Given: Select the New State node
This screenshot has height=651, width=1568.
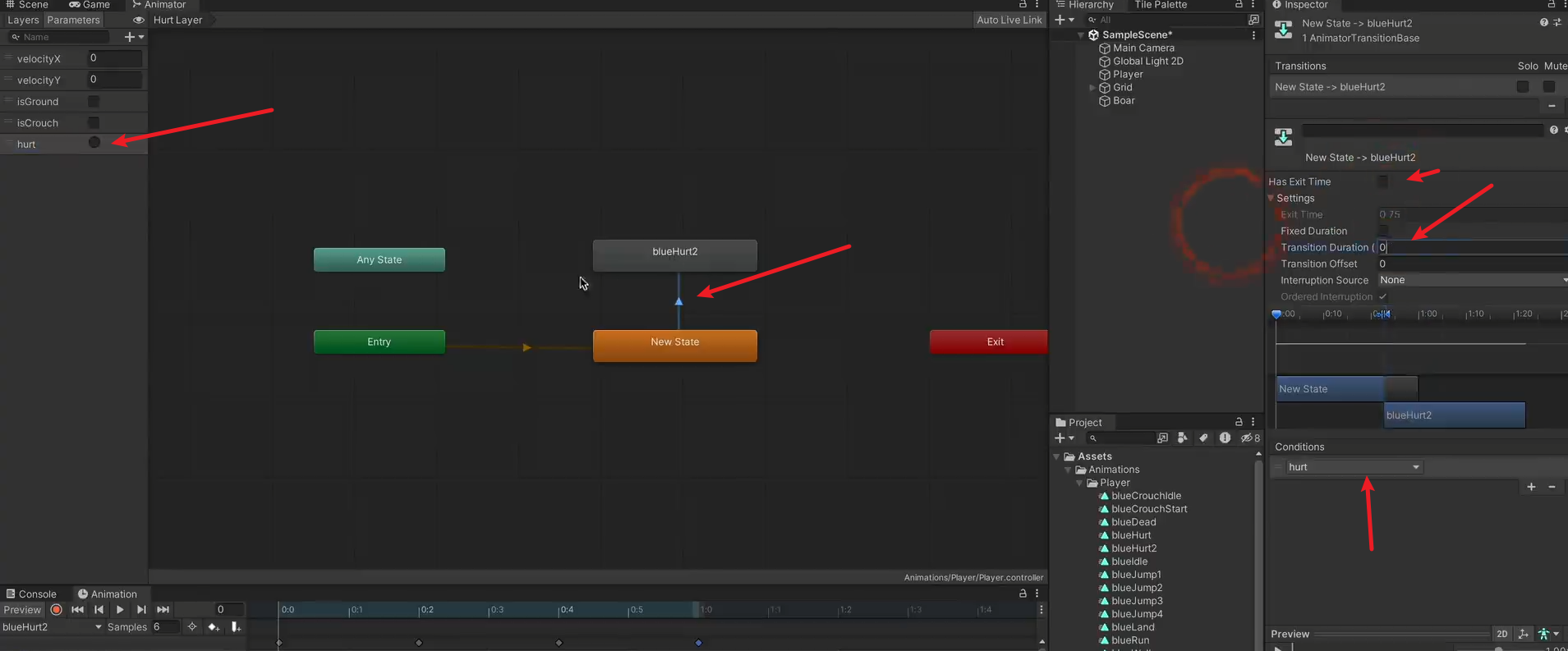Looking at the screenshot, I should (x=675, y=346).
